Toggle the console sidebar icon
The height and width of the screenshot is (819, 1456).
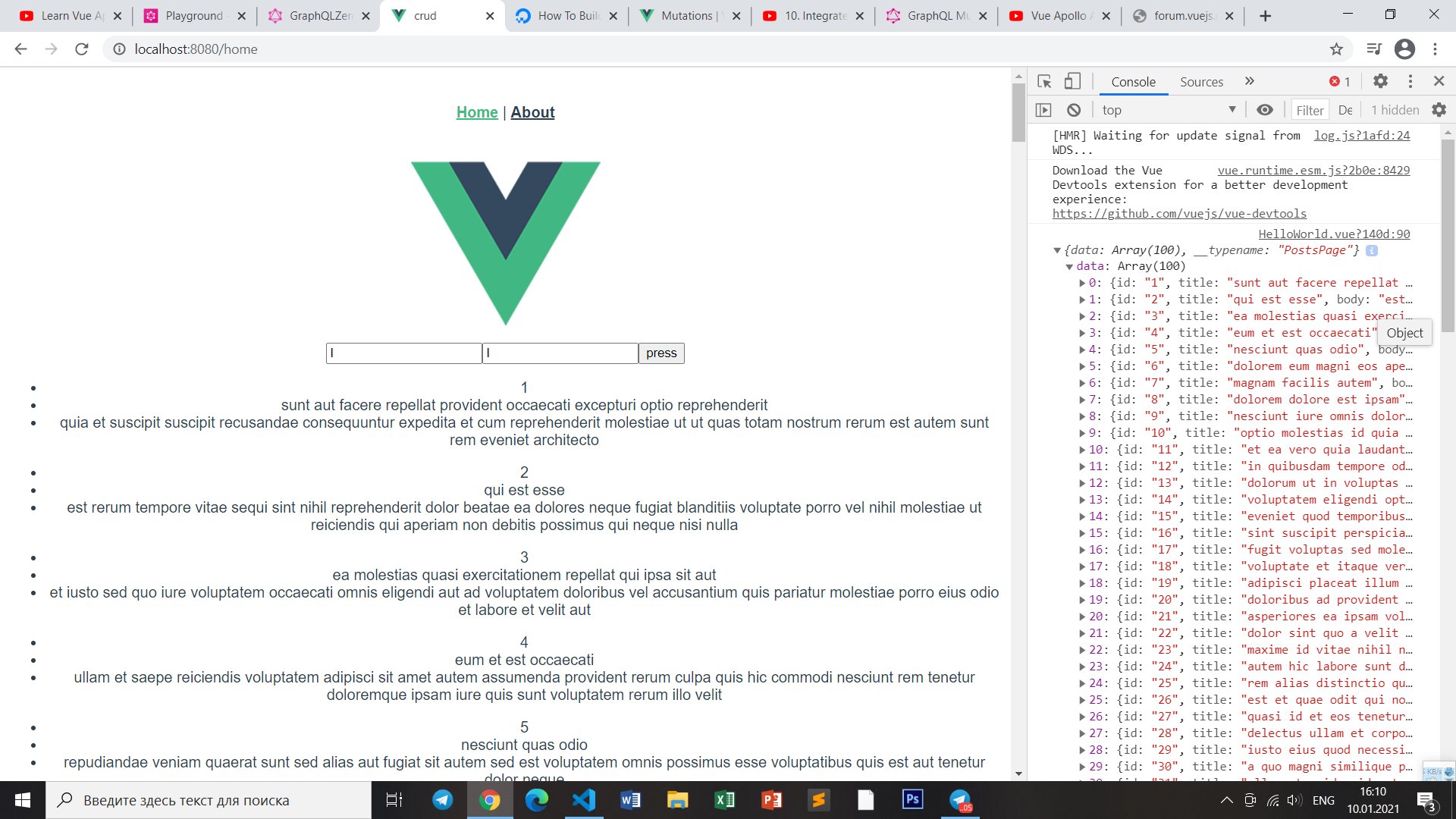pos(1044,110)
